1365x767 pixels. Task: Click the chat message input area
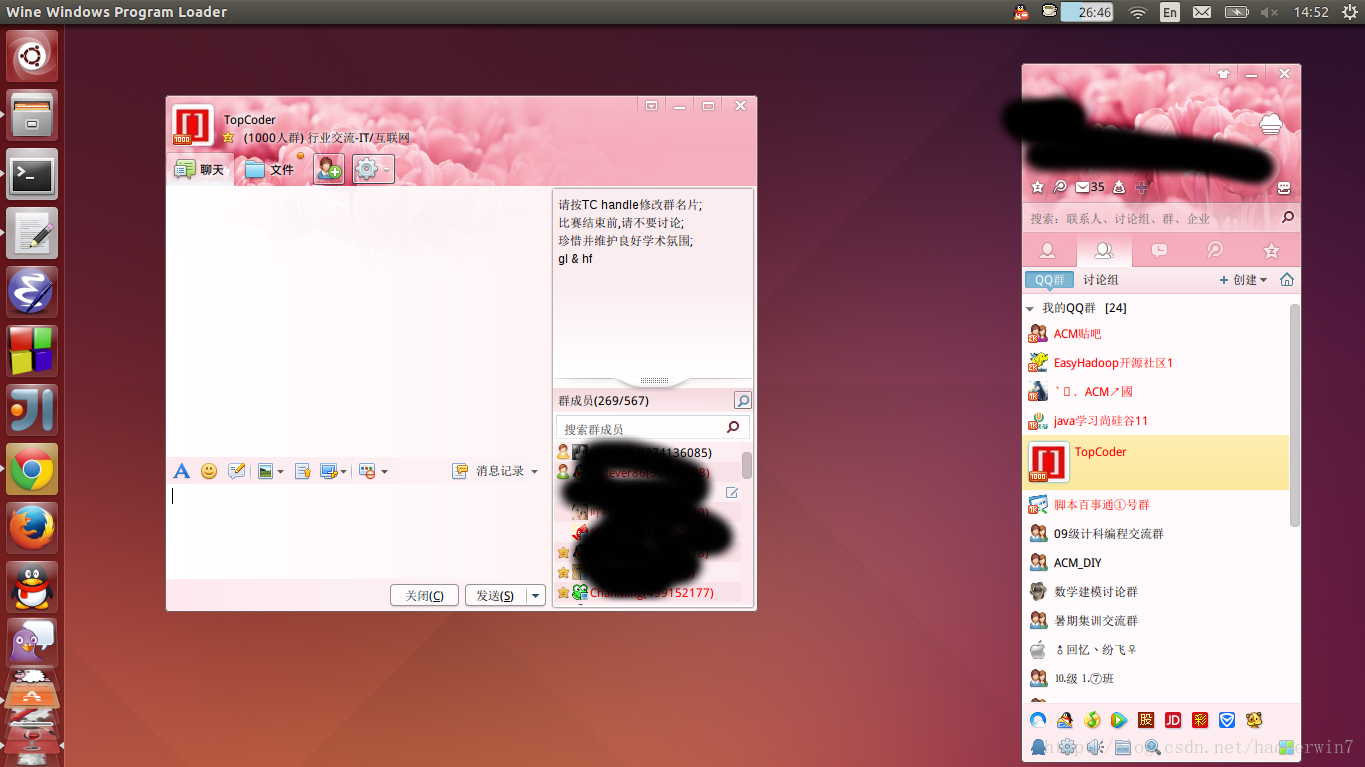pos(359,530)
